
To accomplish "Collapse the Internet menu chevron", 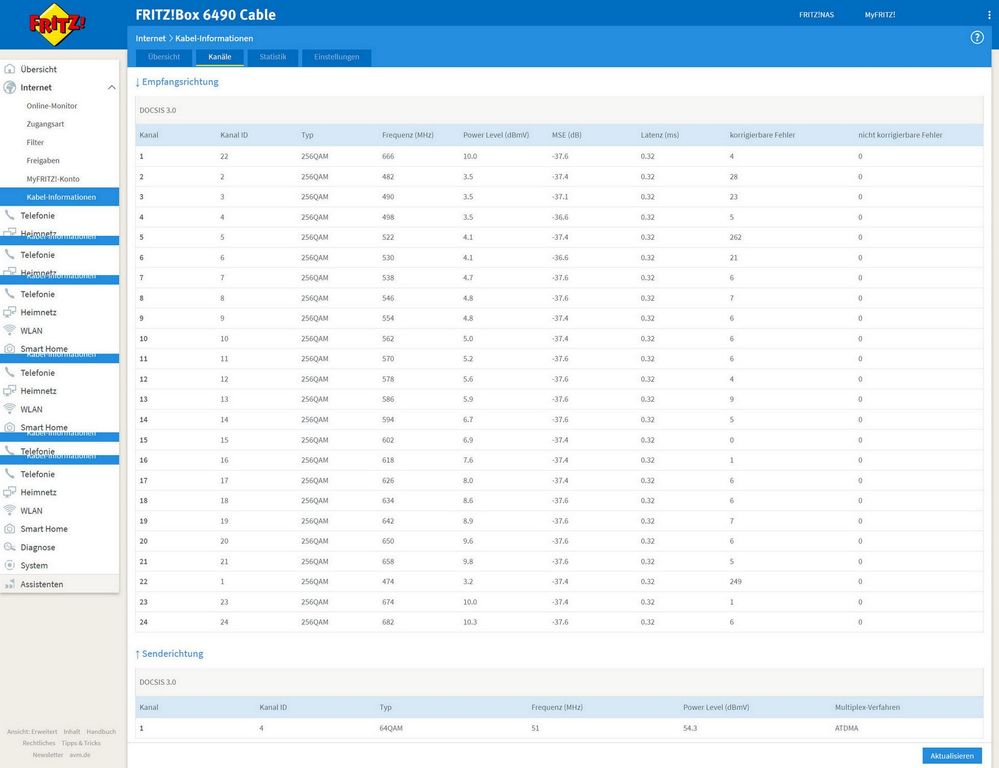I will click(111, 88).
